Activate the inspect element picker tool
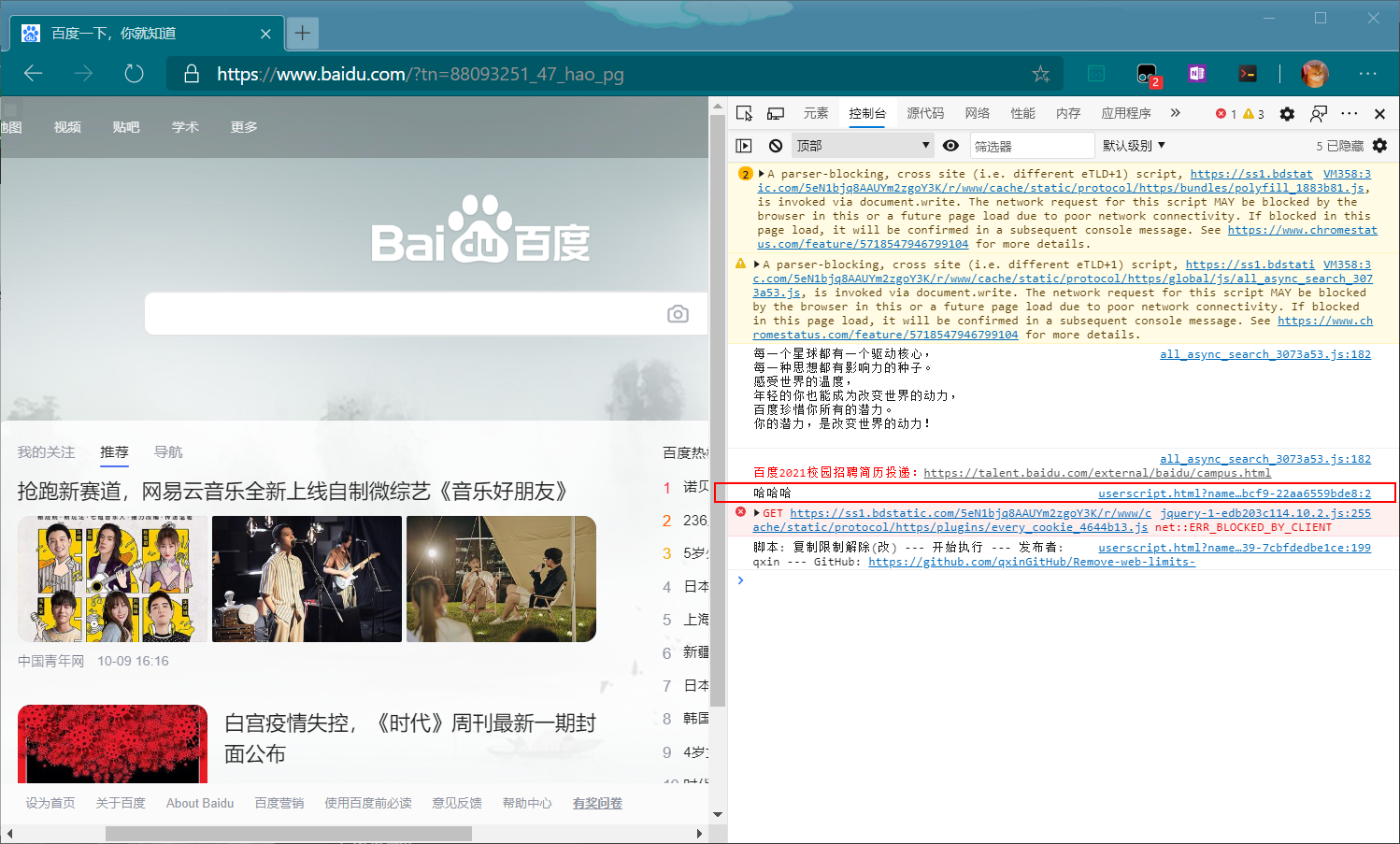1400x844 pixels. pos(744,113)
